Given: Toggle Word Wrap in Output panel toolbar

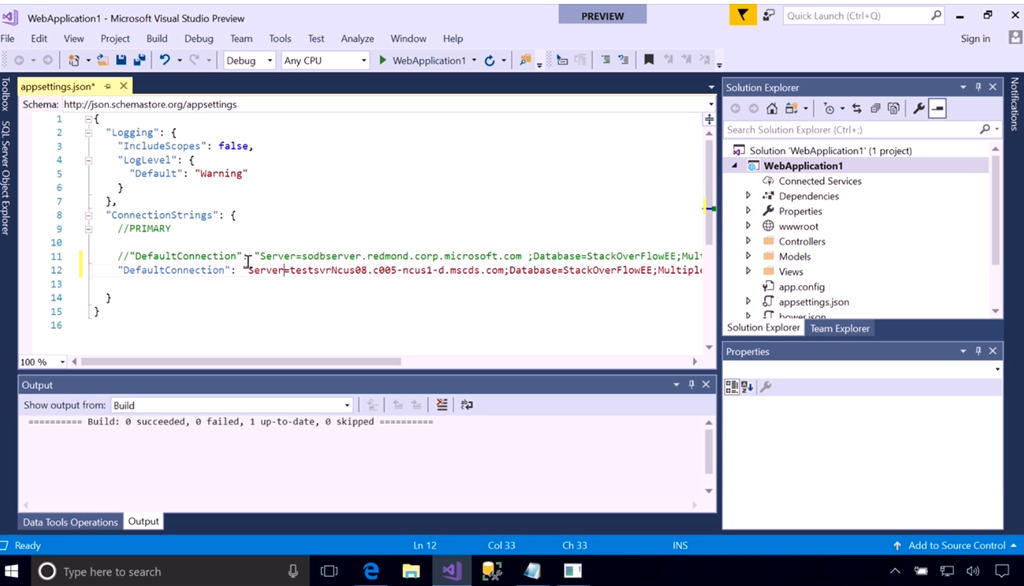Looking at the screenshot, I should (466, 405).
